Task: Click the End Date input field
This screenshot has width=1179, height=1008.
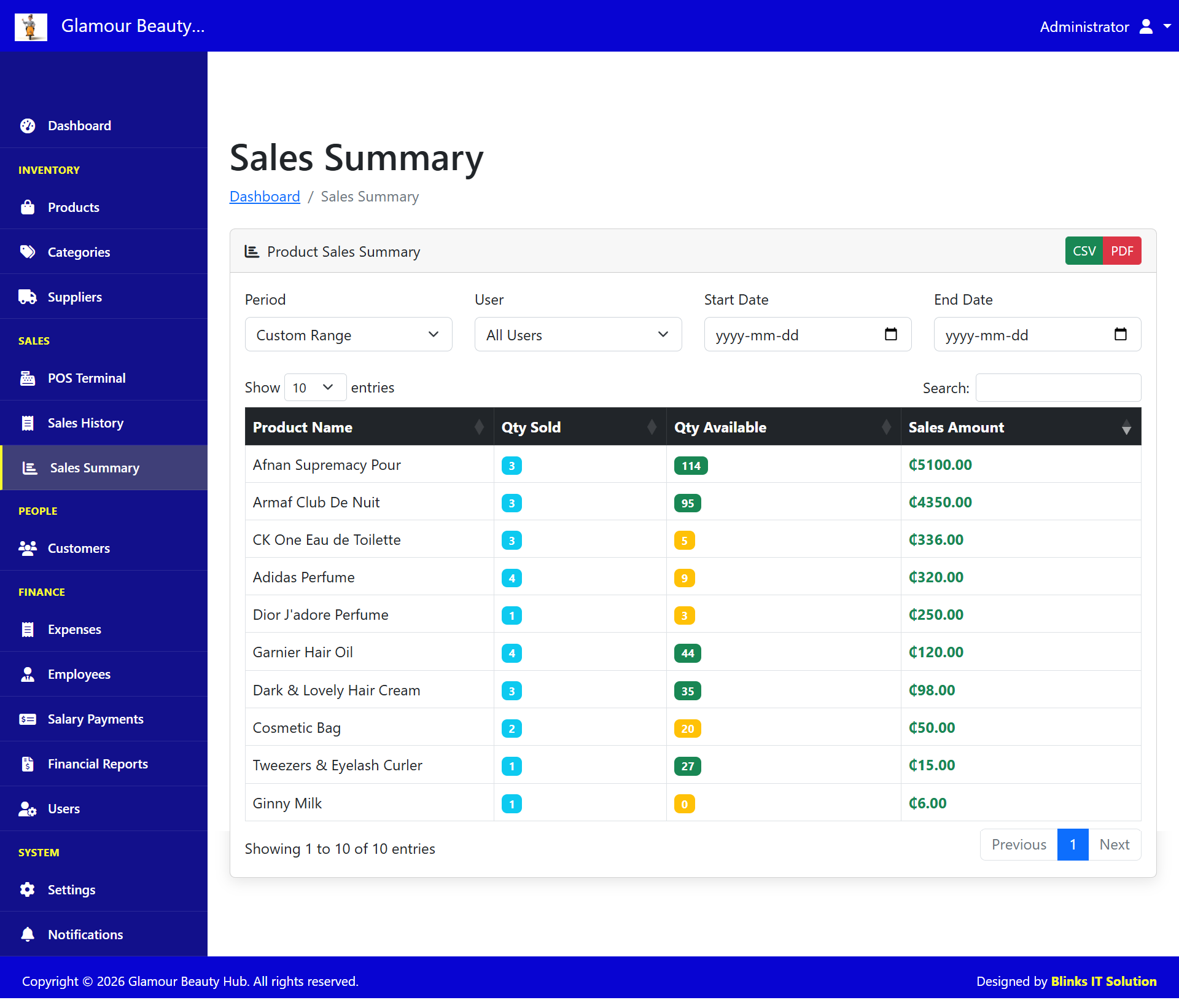Action: tap(1038, 335)
